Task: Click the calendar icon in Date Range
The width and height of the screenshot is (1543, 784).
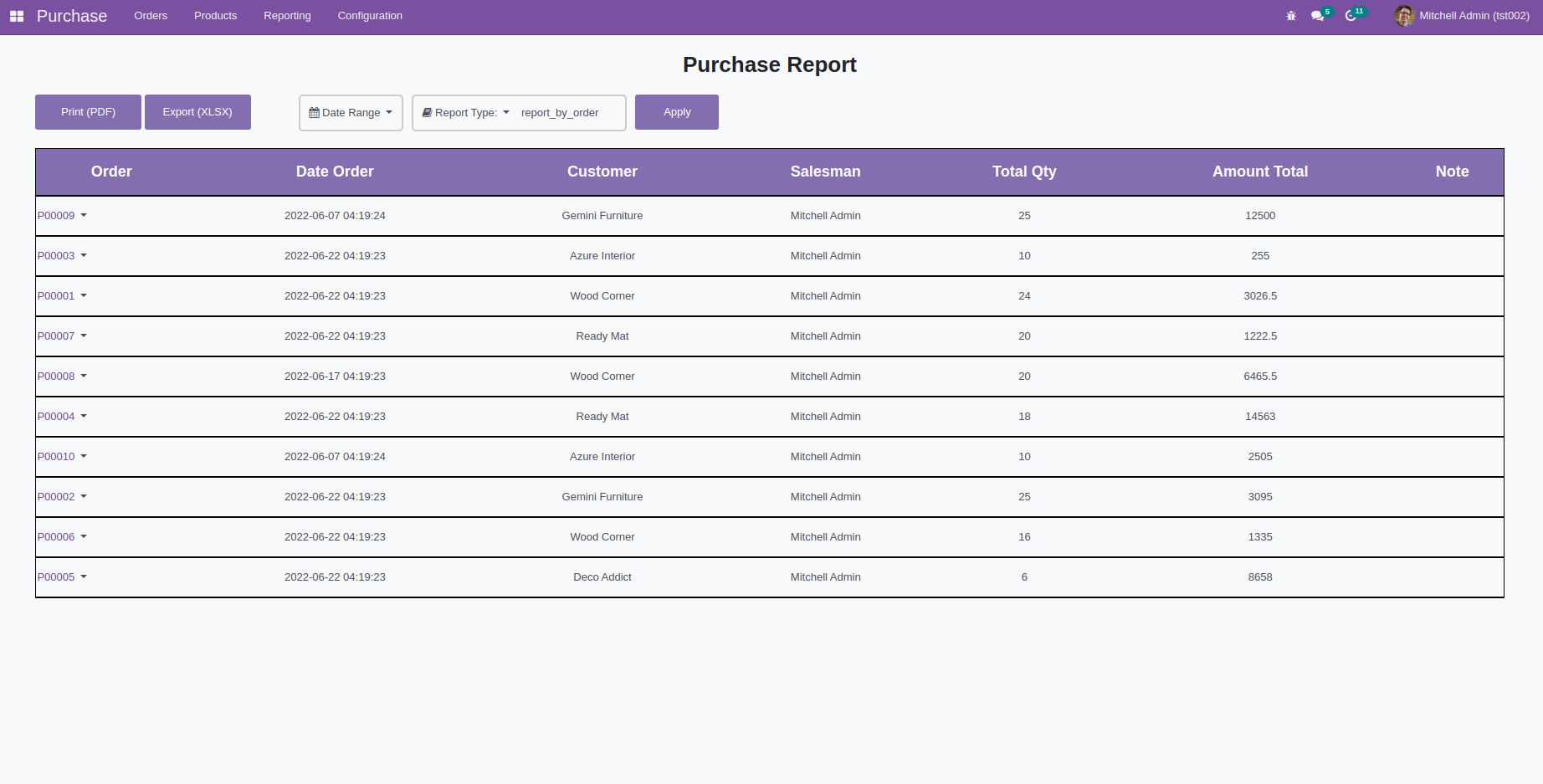Action: click(314, 113)
